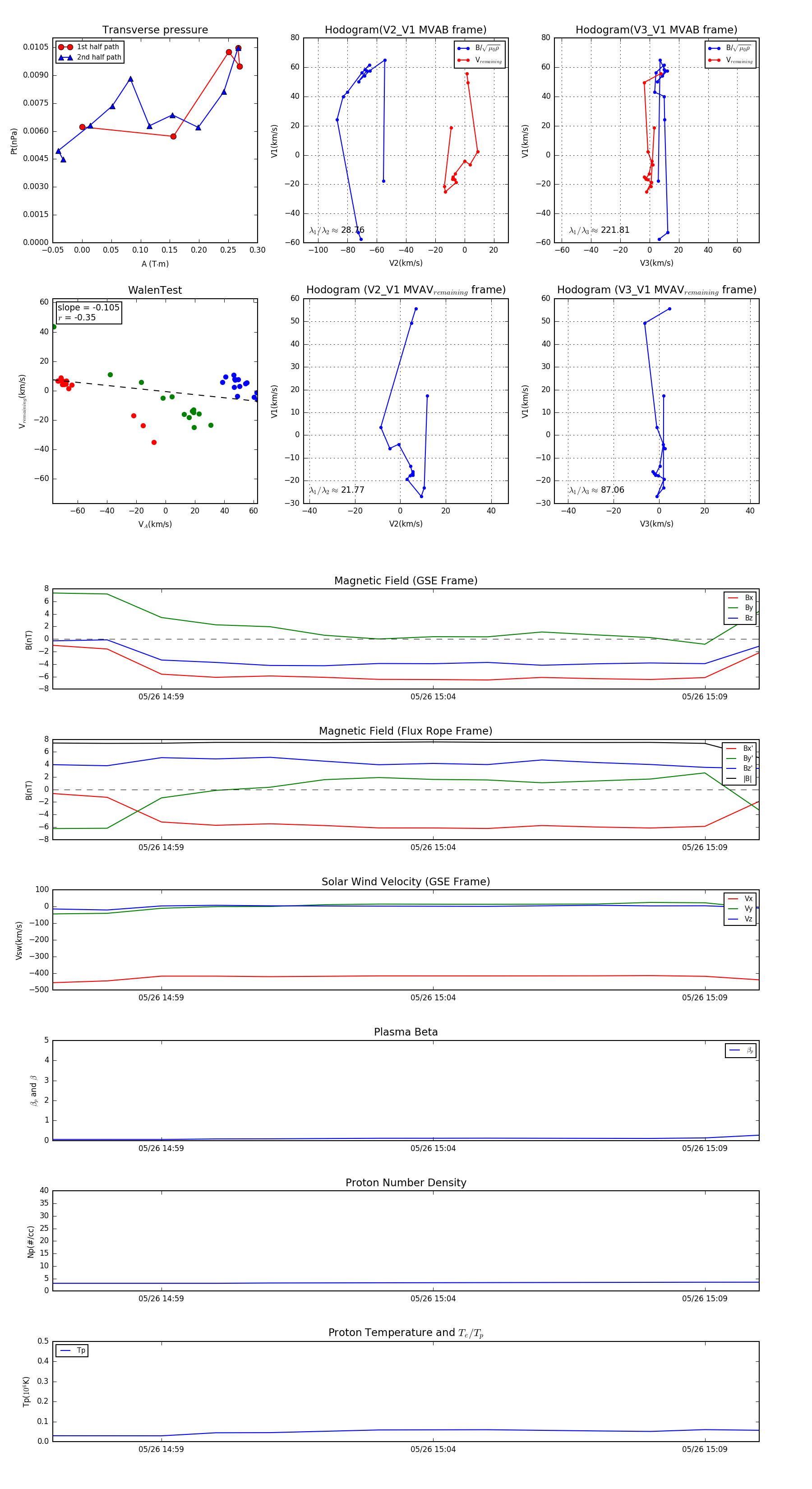812x1489 pixels.
Task: Click the eigenvalue ratio label reading 87.06
Action: (x=596, y=490)
